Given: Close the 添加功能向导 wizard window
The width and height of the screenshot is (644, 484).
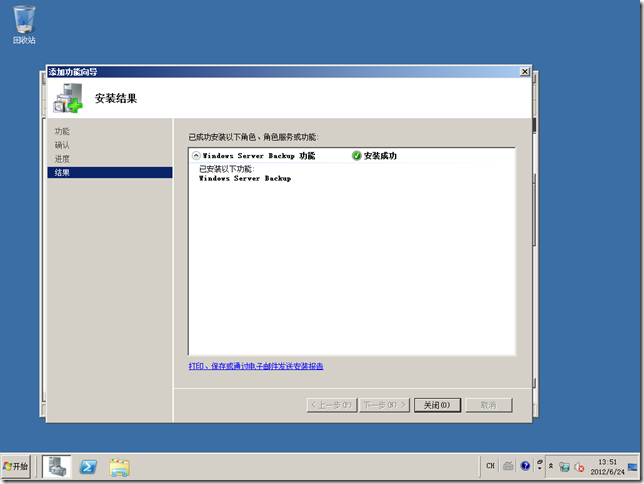Looking at the screenshot, I should pyautogui.click(x=524, y=72).
